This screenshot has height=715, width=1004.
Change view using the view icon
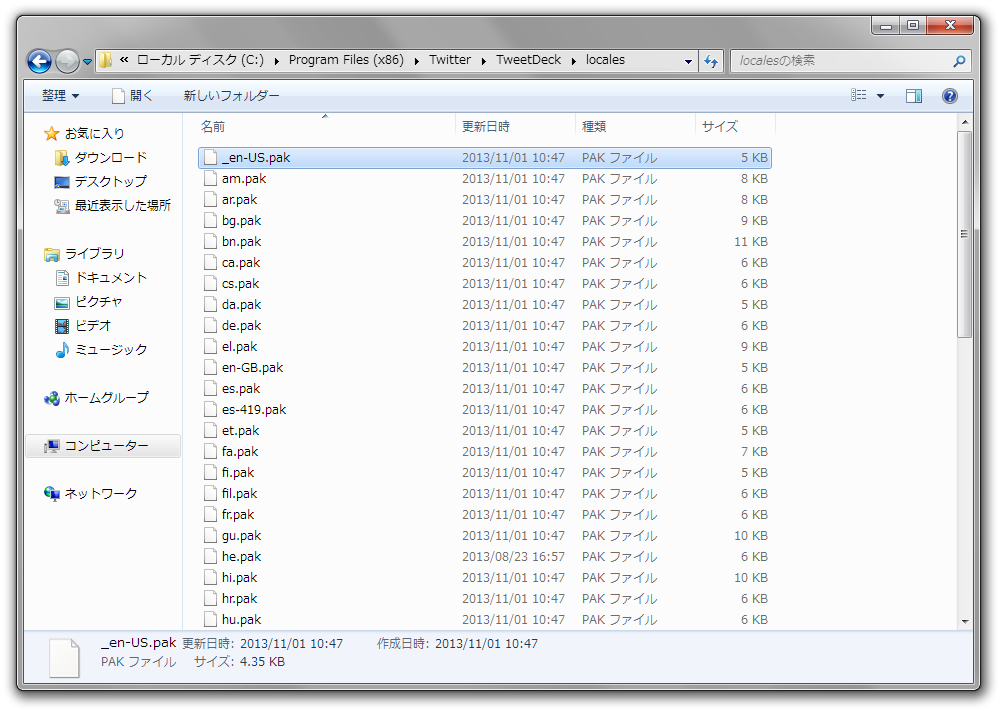tap(858, 95)
